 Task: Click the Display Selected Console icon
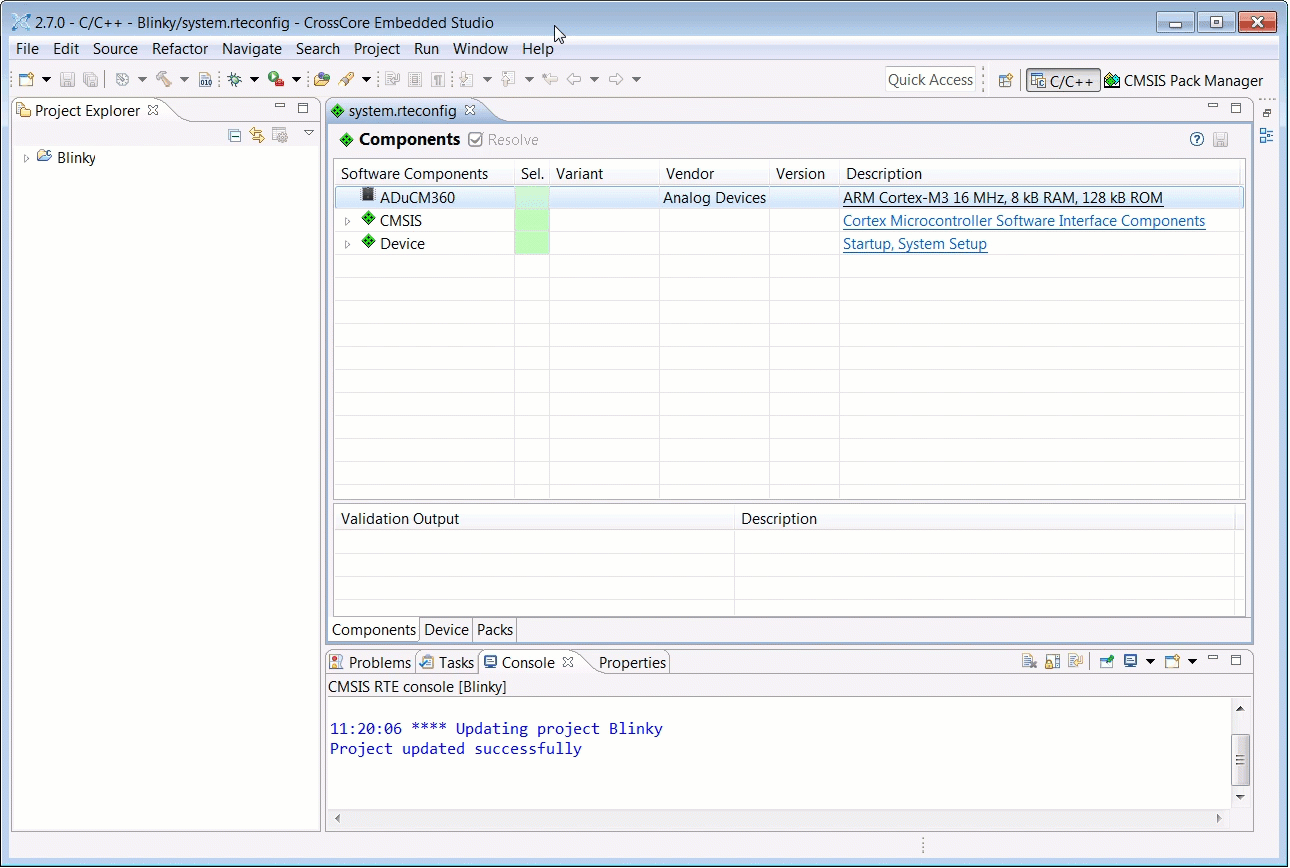(x=1131, y=661)
